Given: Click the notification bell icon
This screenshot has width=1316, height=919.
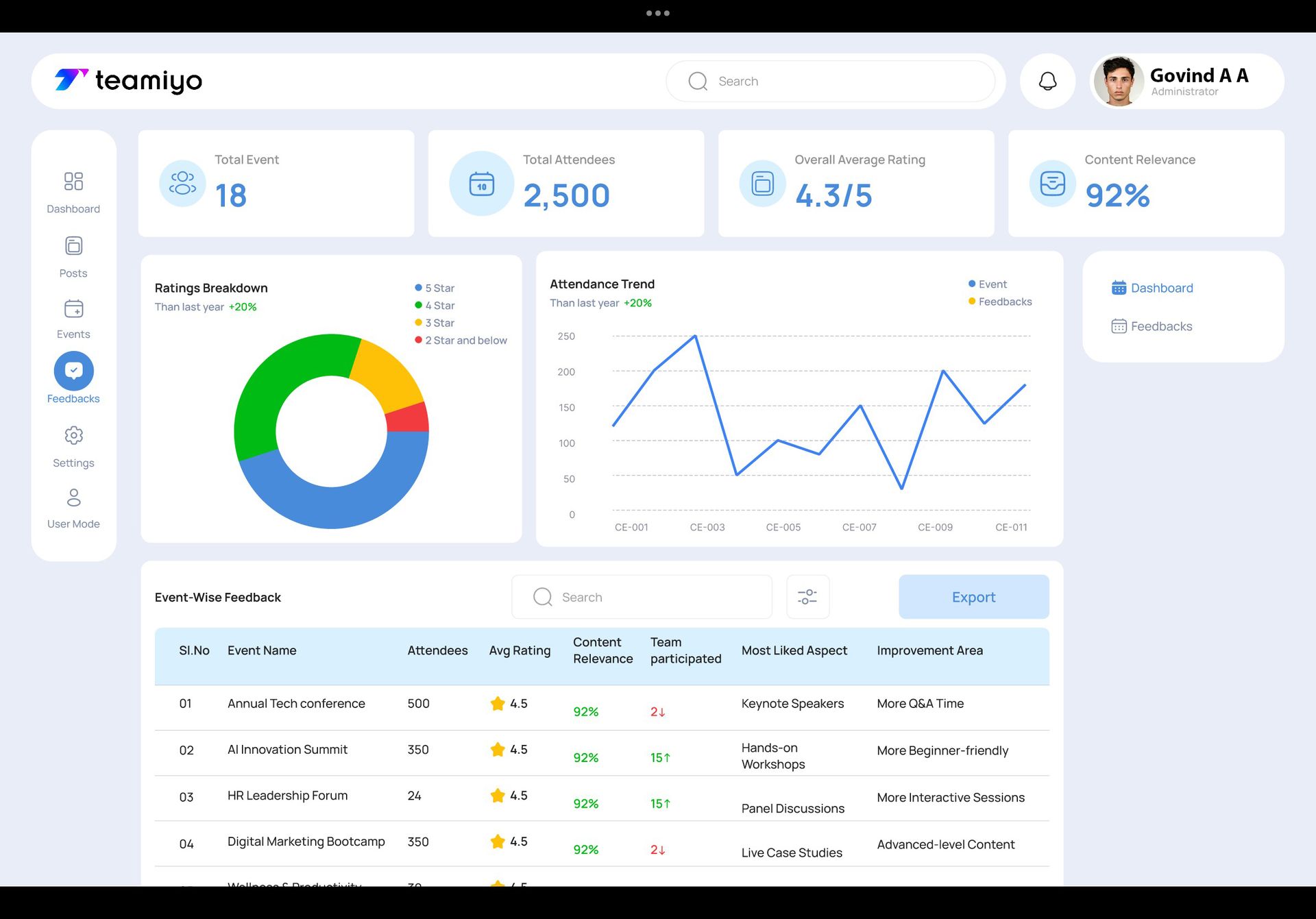Looking at the screenshot, I should 1047,82.
